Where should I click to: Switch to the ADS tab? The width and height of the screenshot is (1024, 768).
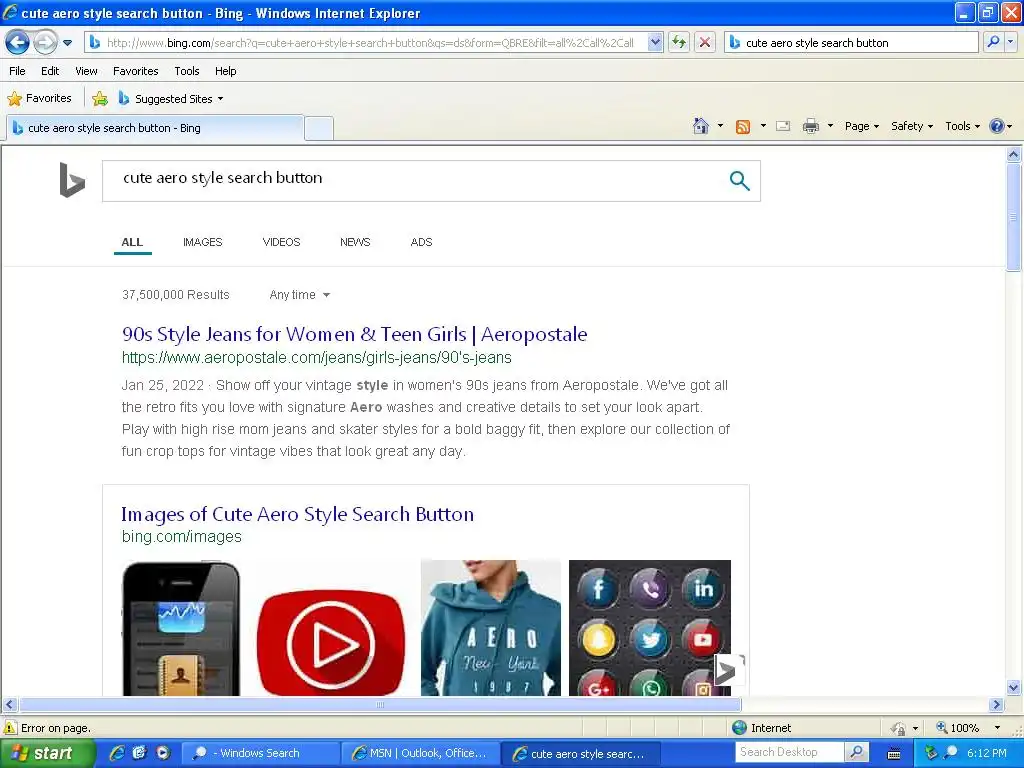(421, 242)
